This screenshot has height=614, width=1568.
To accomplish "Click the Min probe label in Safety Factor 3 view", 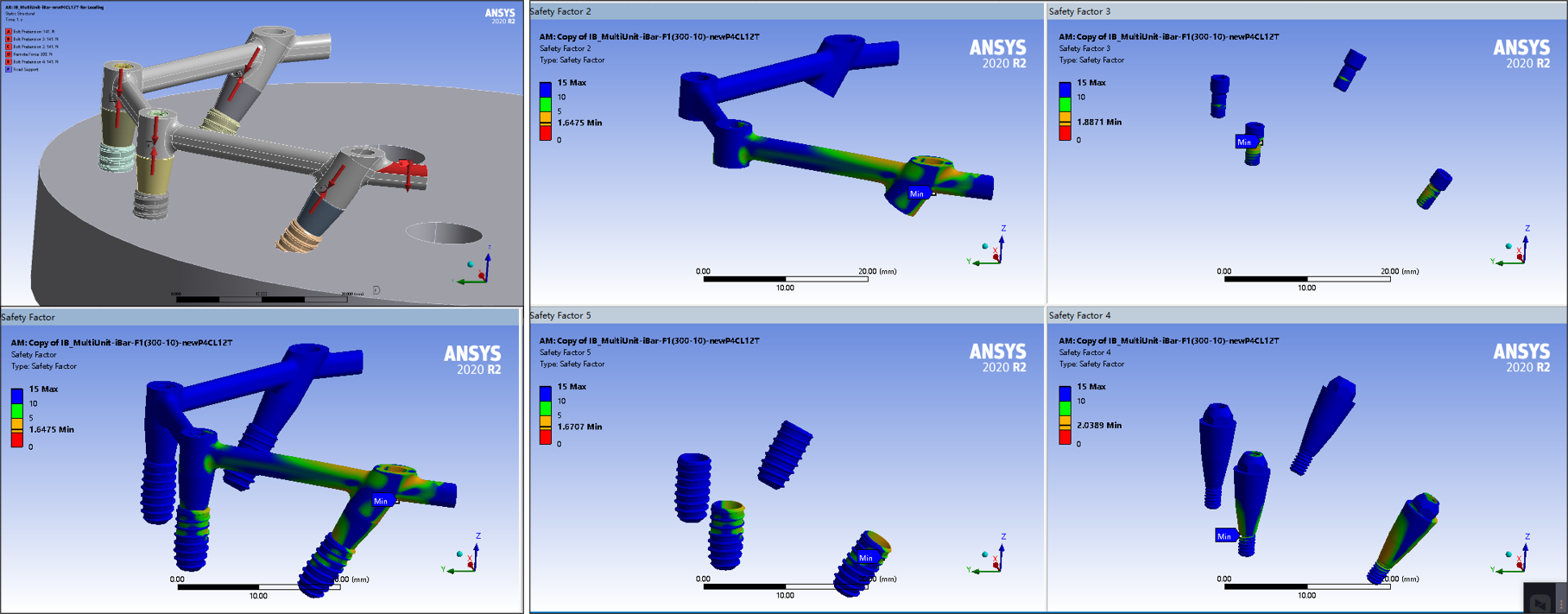I will [1244, 142].
